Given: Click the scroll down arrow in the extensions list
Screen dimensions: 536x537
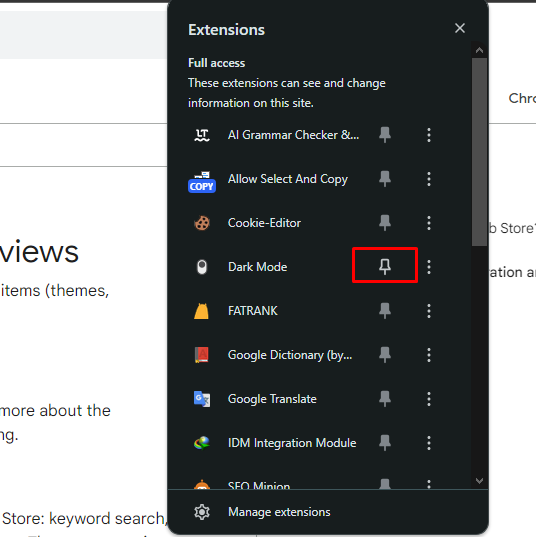Looking at the screenshot, I should click(x=479, y=481).
